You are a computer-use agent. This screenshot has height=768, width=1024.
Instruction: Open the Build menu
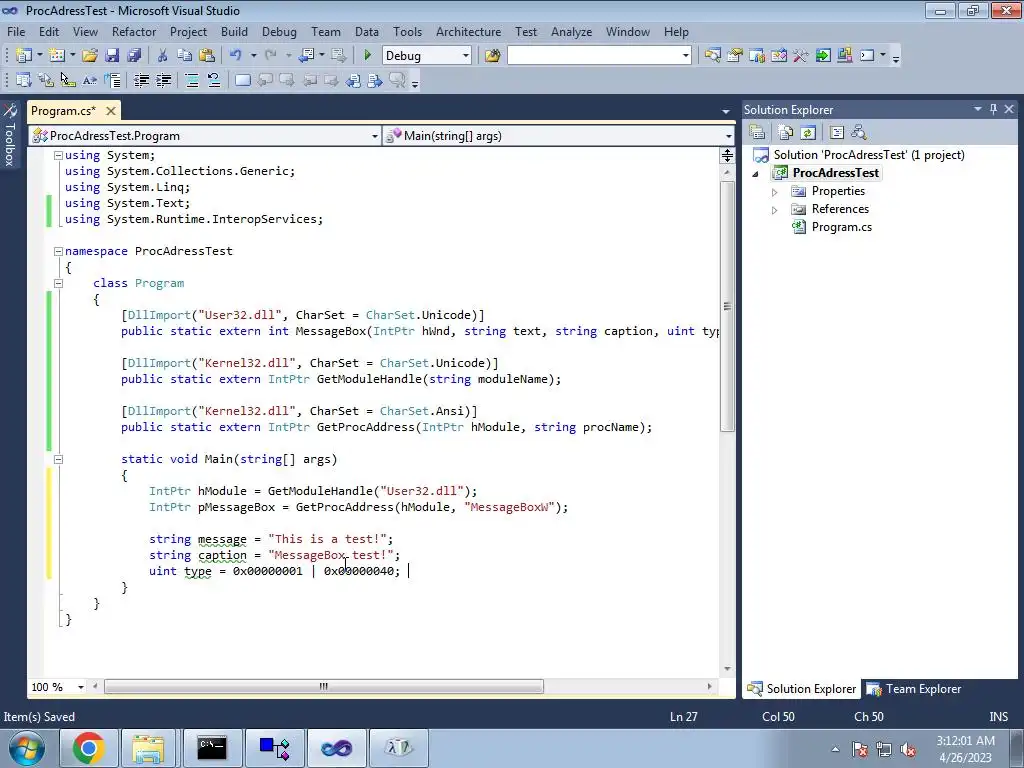tap(234, 31)
